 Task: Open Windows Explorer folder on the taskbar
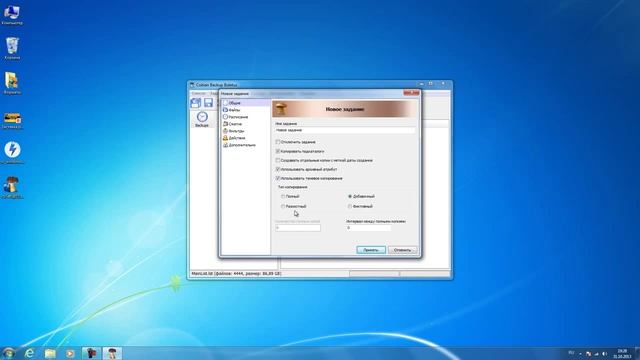pos(50,353)
